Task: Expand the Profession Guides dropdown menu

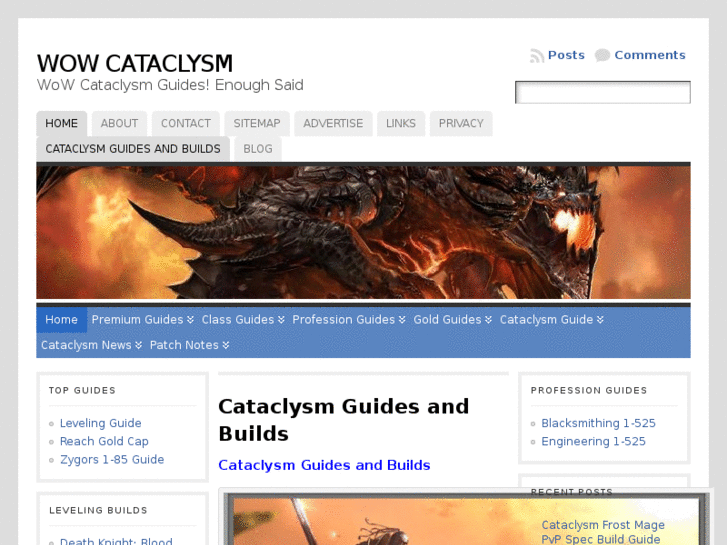Action: 349,320
